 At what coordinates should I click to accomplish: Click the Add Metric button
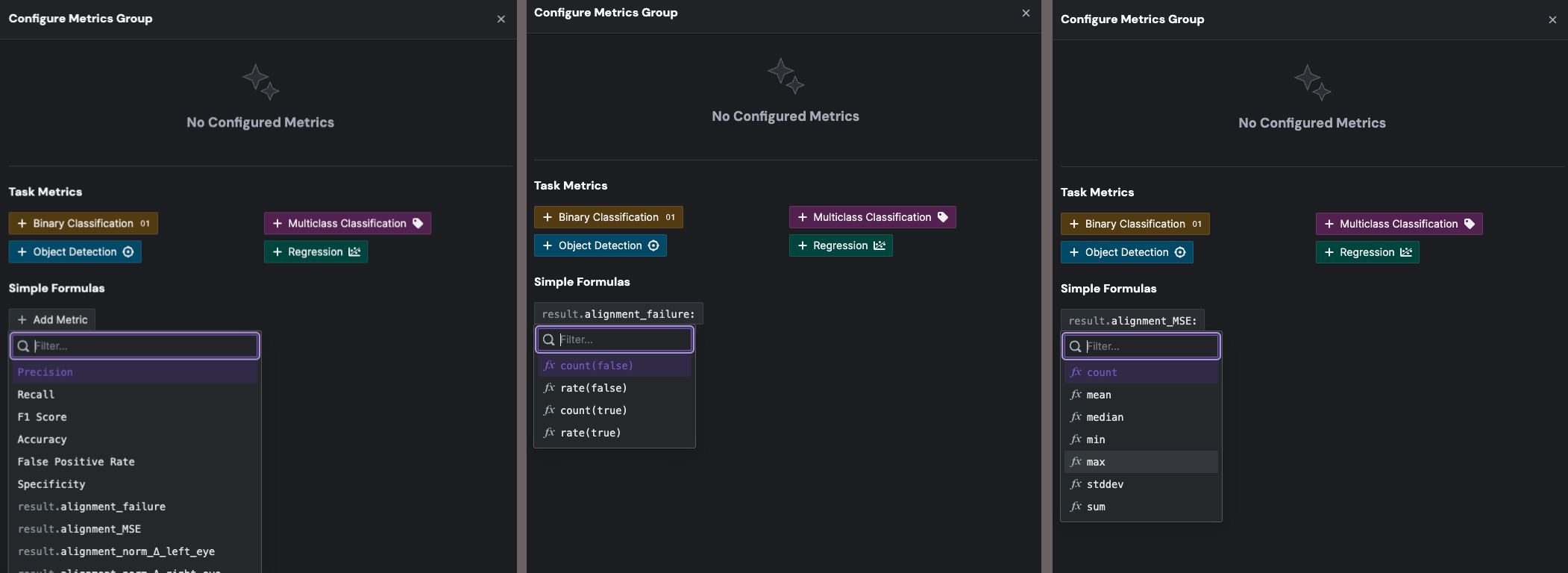[52, 319]
